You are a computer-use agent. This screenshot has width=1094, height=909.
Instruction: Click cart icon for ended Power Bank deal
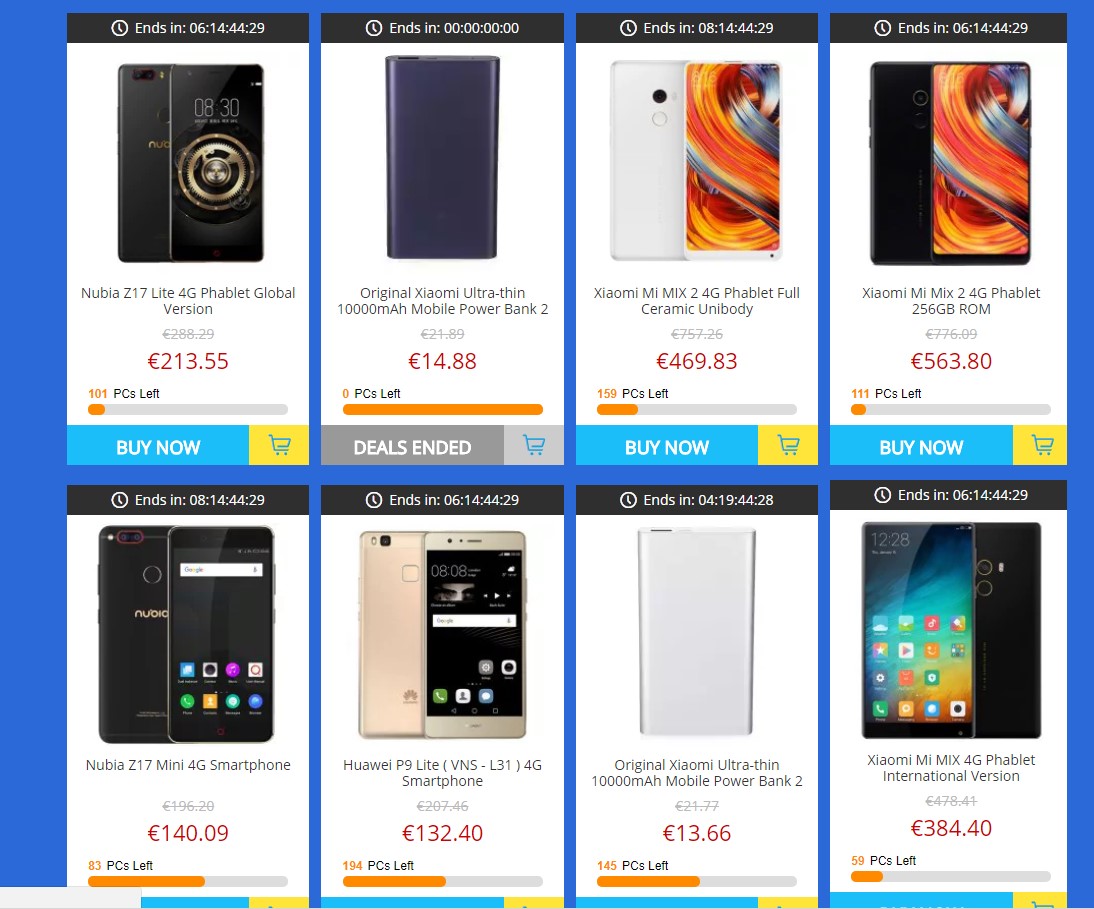(x=534, y=445)
